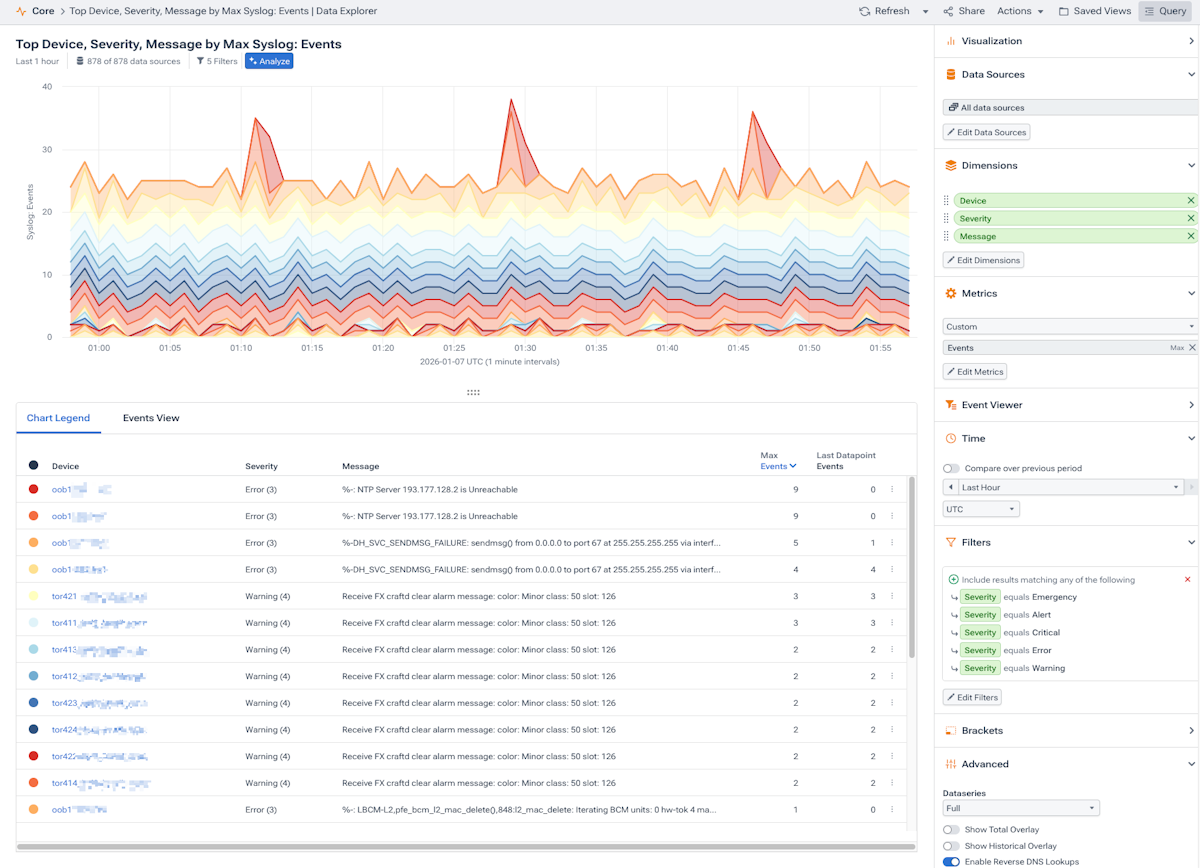Screen dimensions: 1200x868
Task: Expand the Event Viewer section
Action: 1191,405
